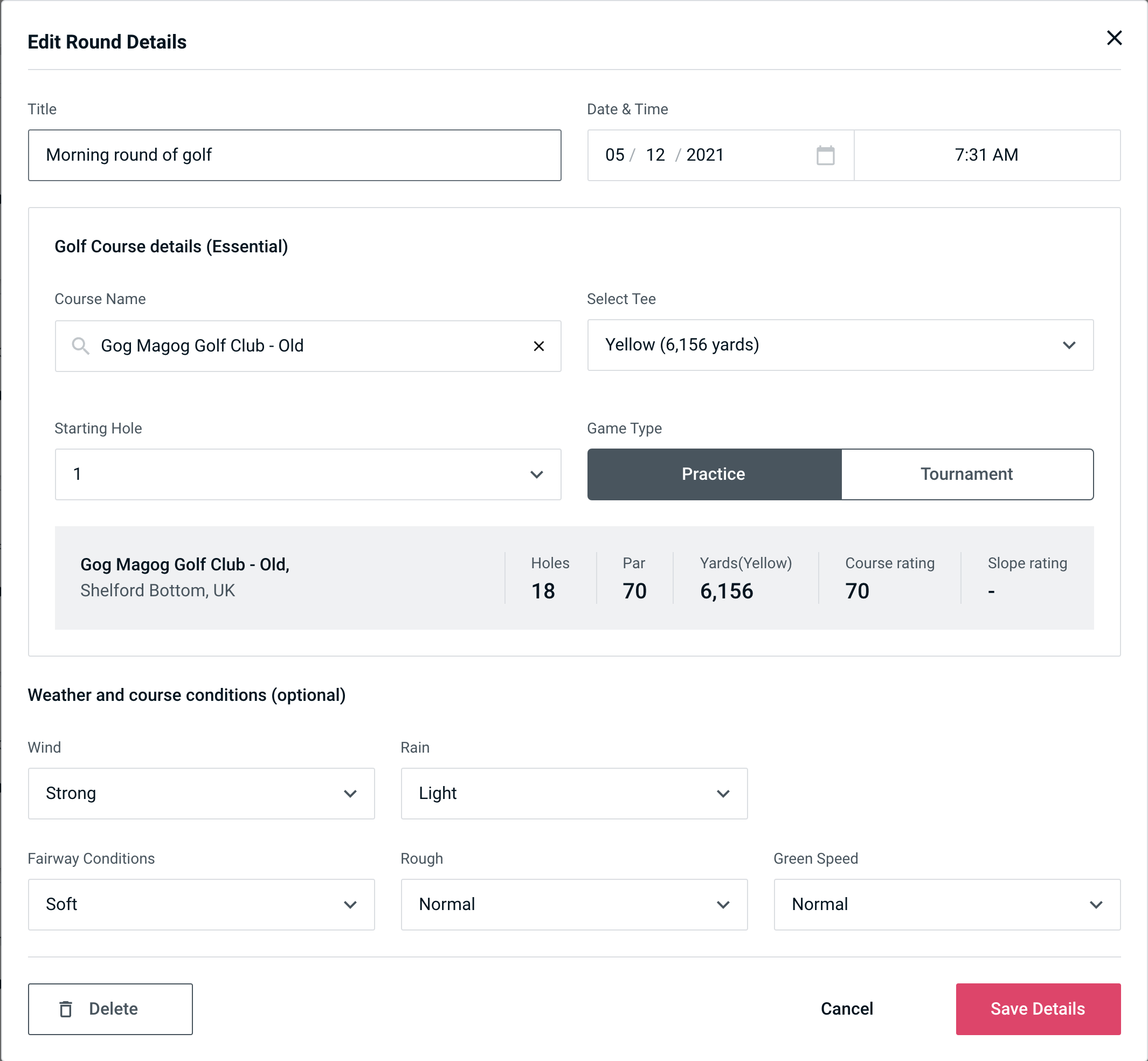Toggle Game Type to Practice

pos(714,474)
